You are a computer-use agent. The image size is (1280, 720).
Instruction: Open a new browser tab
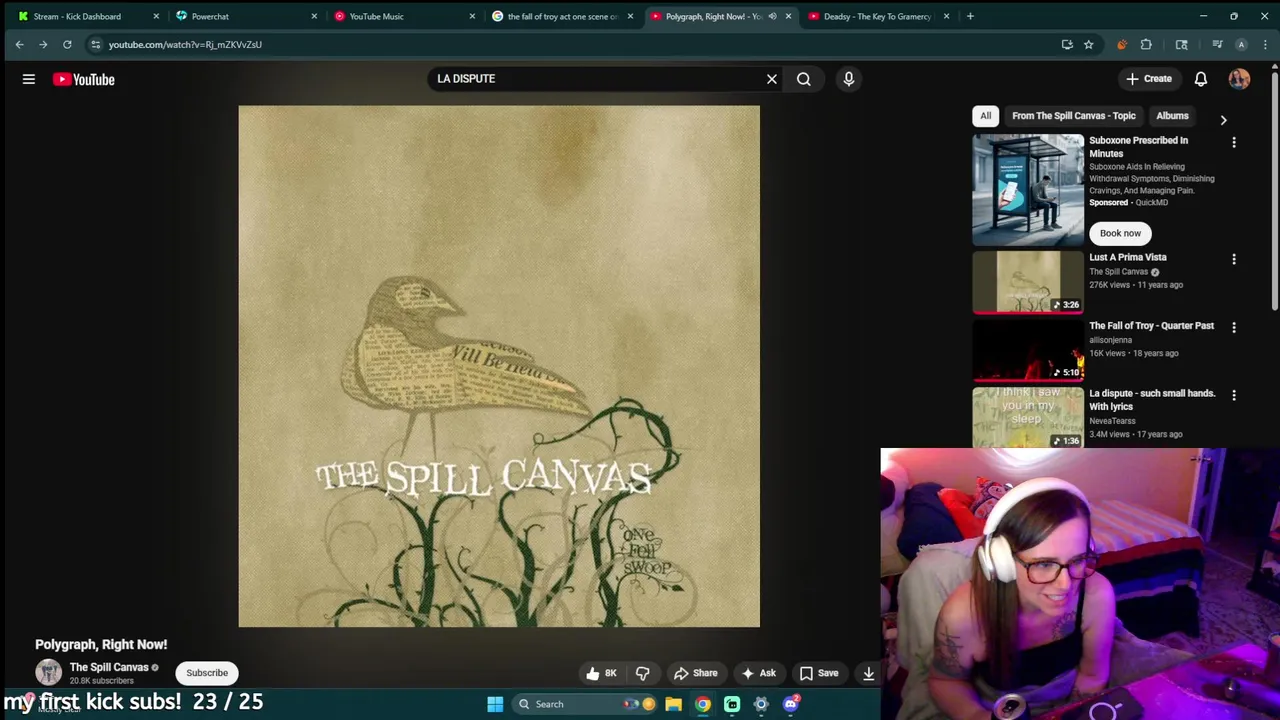click(x=970, y=16)
